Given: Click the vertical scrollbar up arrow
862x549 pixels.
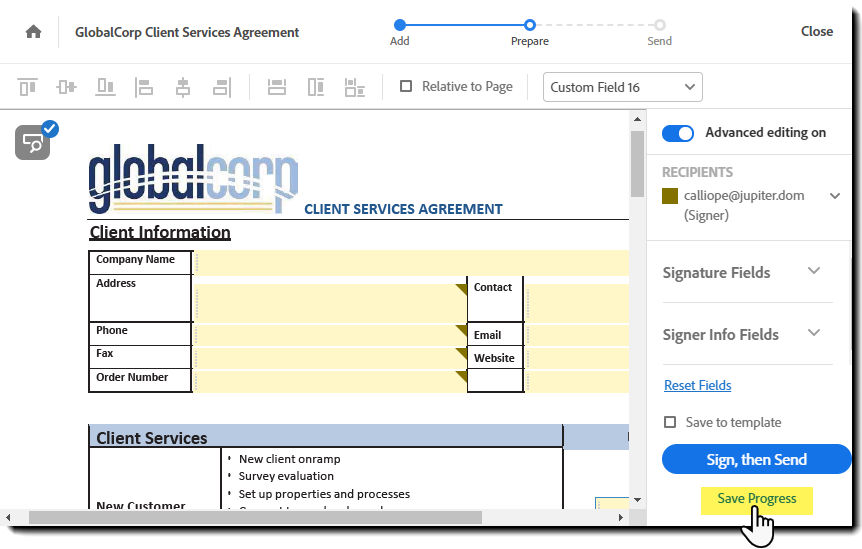Looking at the screenshot, I should click(637, 119).
